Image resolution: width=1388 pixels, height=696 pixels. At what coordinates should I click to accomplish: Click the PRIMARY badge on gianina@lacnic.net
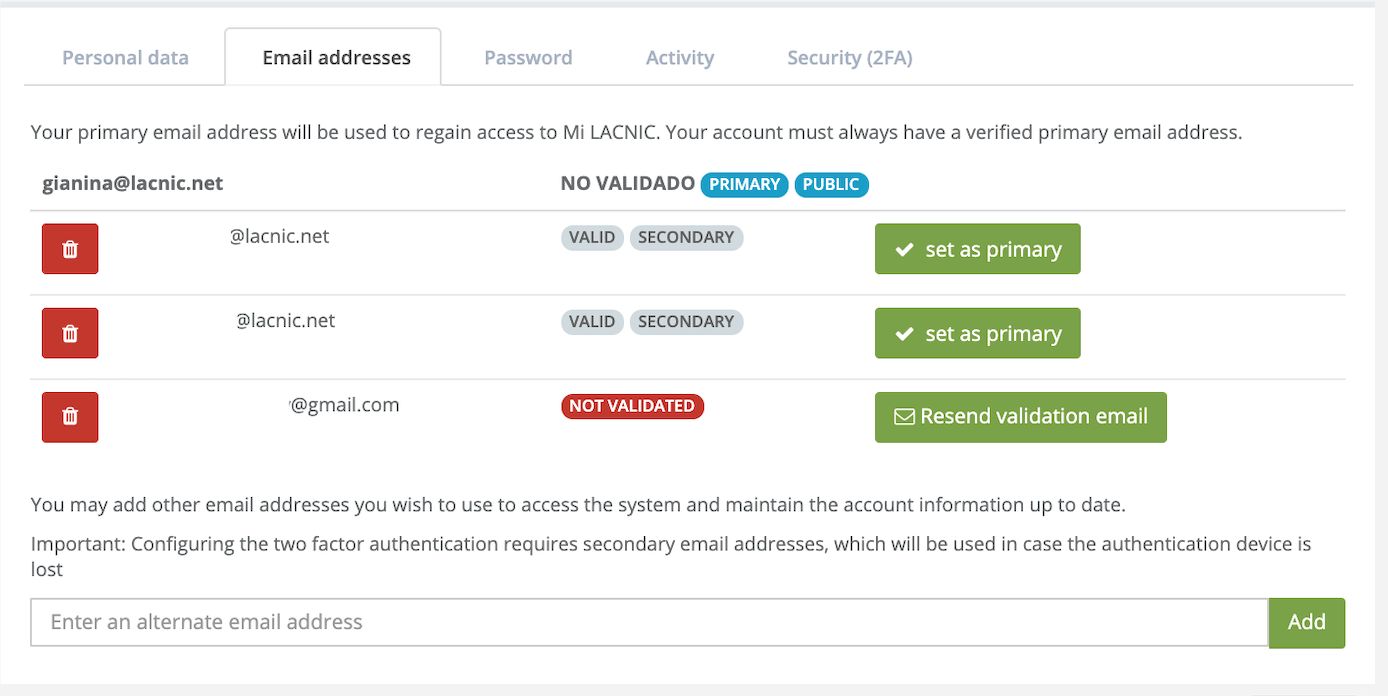[x=744, y=184]
